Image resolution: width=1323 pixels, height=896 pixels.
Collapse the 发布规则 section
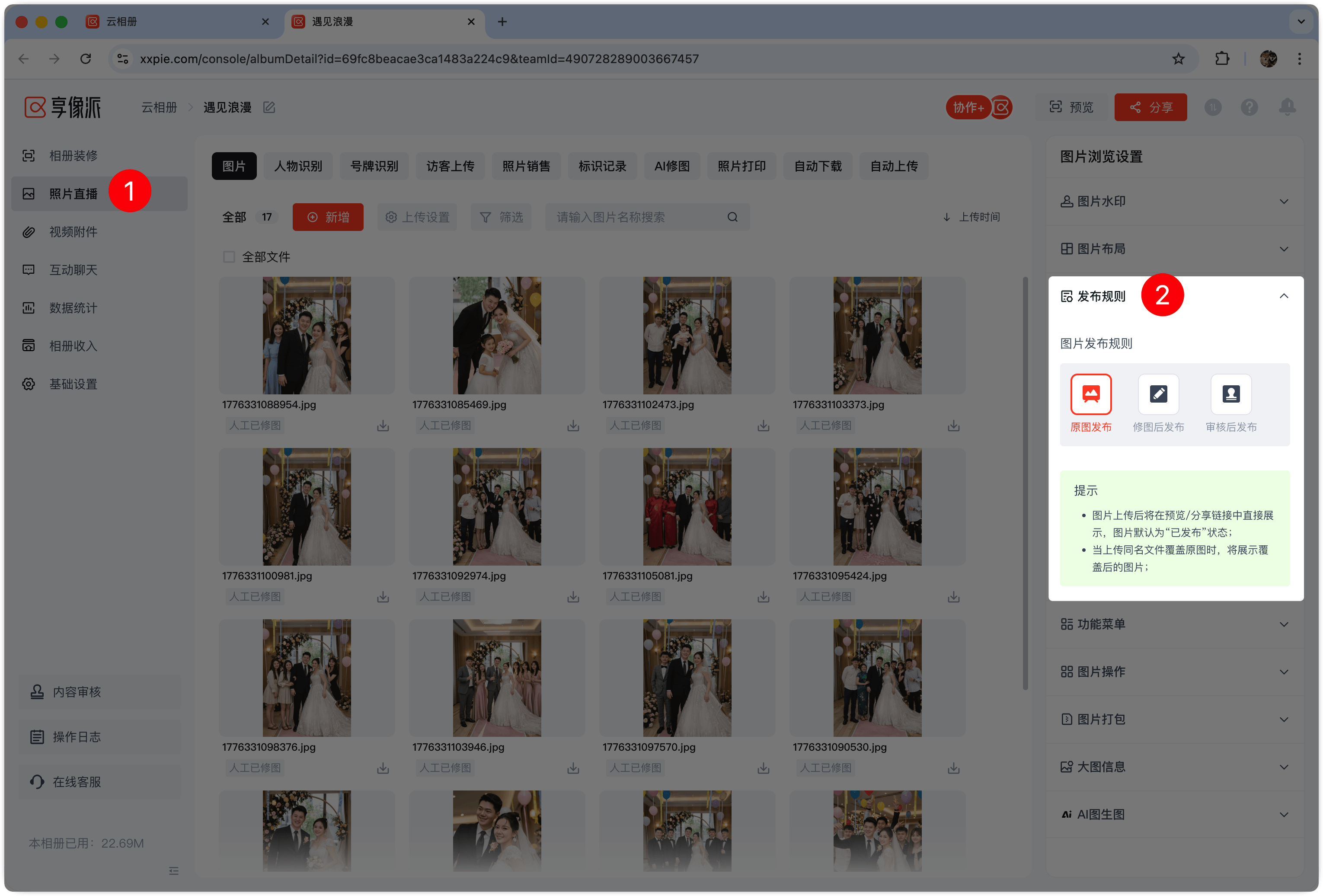coord(1284,296)
